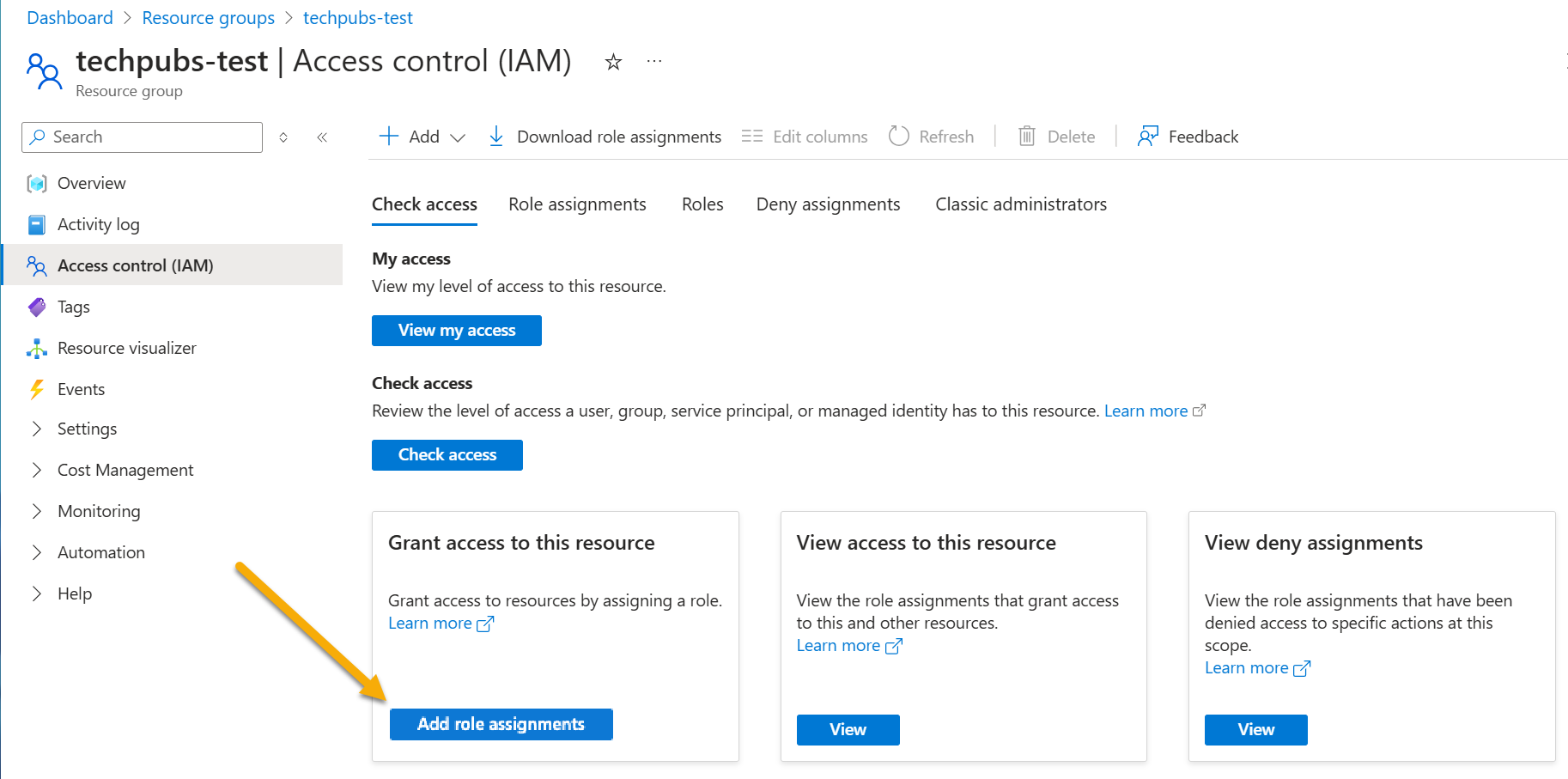Collapse the sidebar with the double-chevron icon
The height and width of the screenshot is (779, 1568).
322,137
